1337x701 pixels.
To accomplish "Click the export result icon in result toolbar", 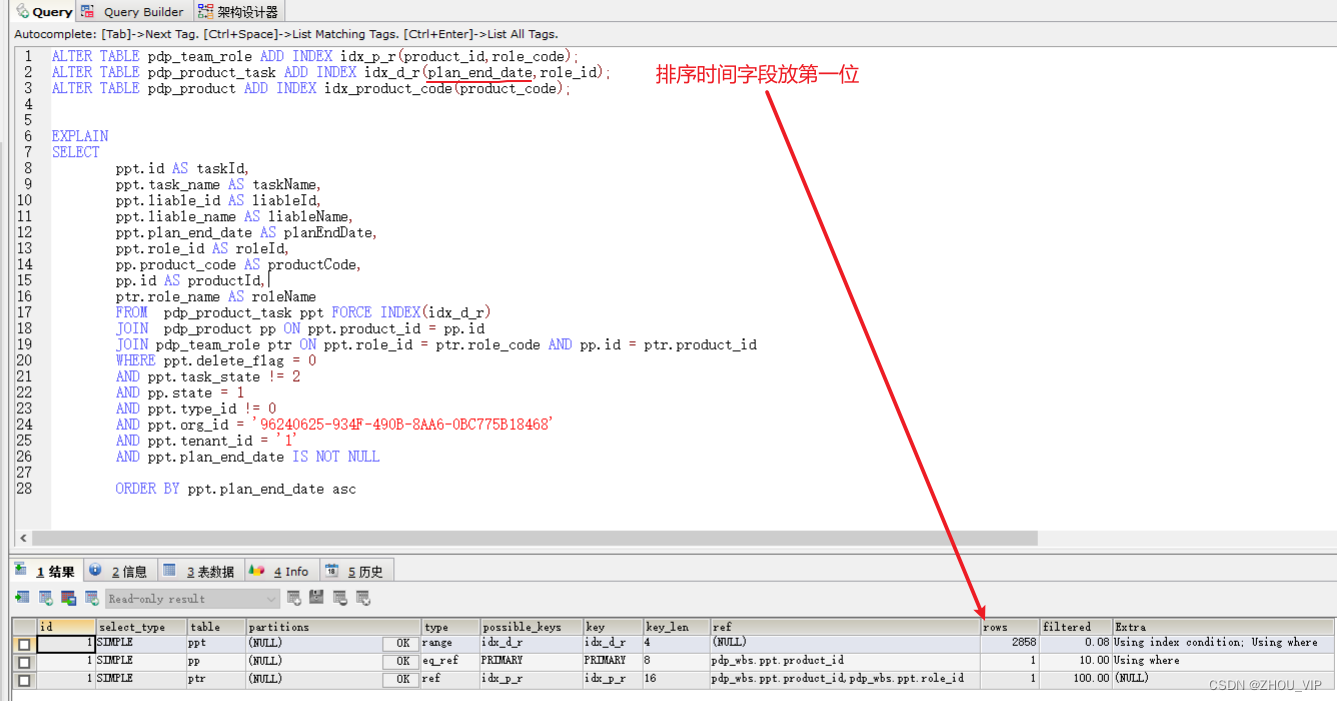I will coord(22,598).
